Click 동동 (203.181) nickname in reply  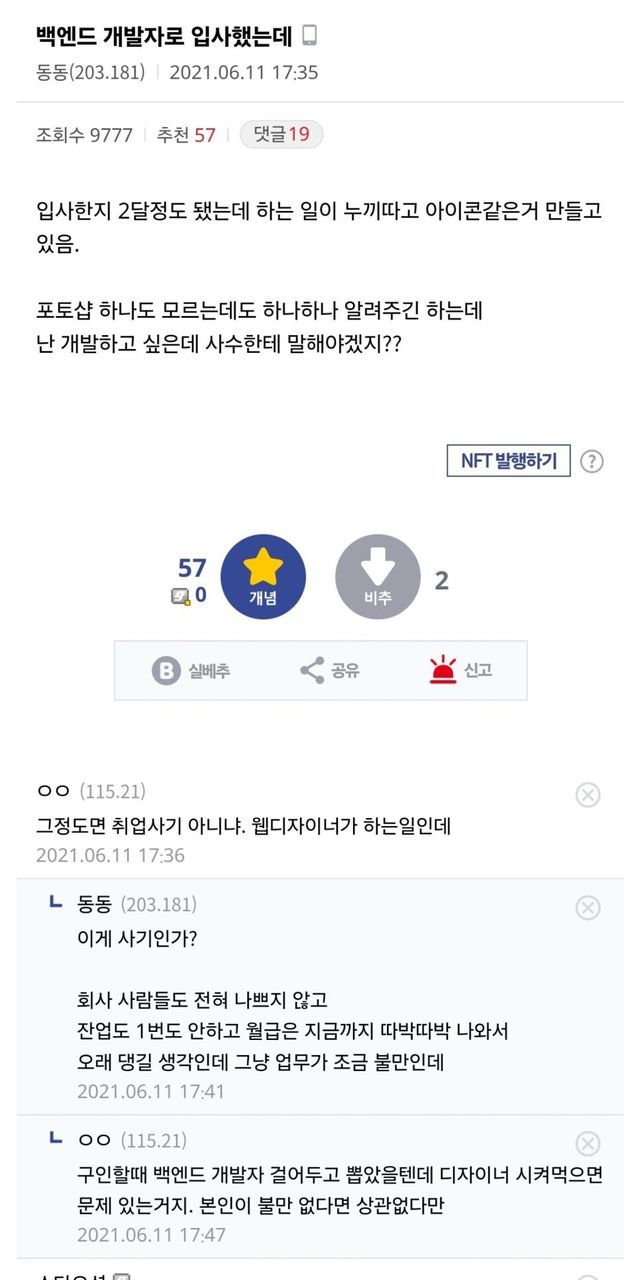[x=97, y=905]
